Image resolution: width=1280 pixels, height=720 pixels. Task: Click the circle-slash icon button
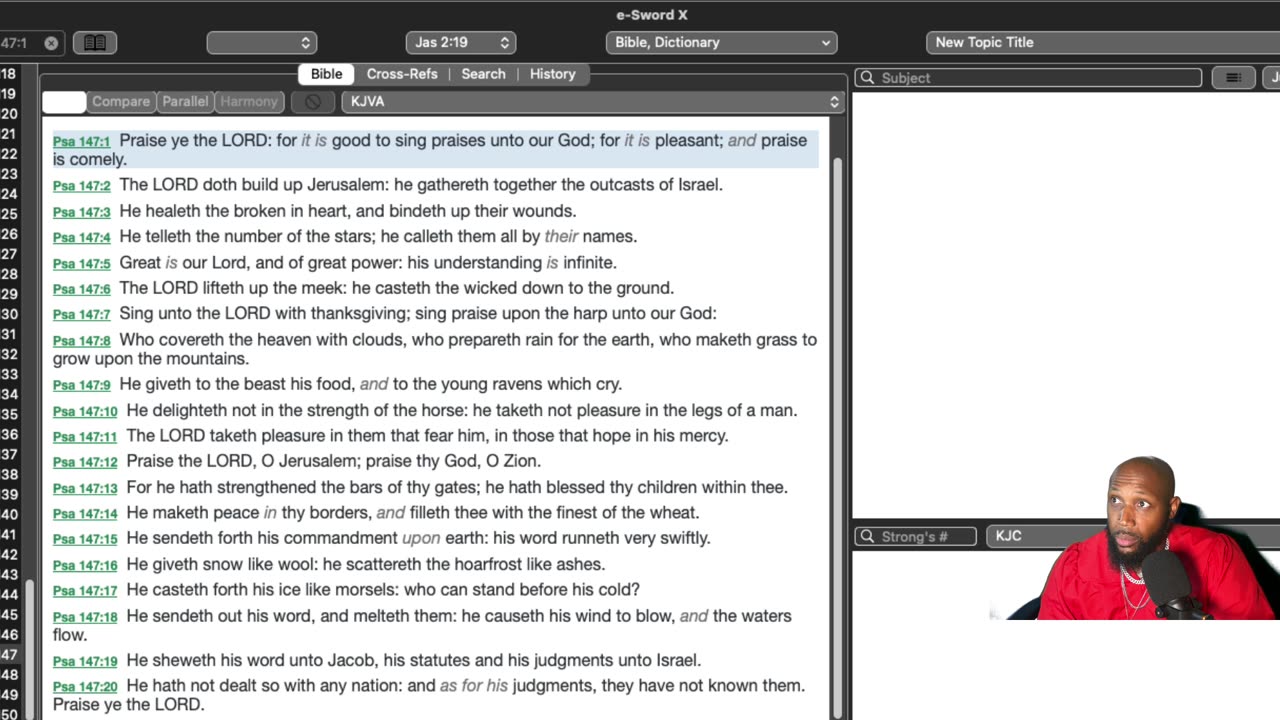point(313,102)
